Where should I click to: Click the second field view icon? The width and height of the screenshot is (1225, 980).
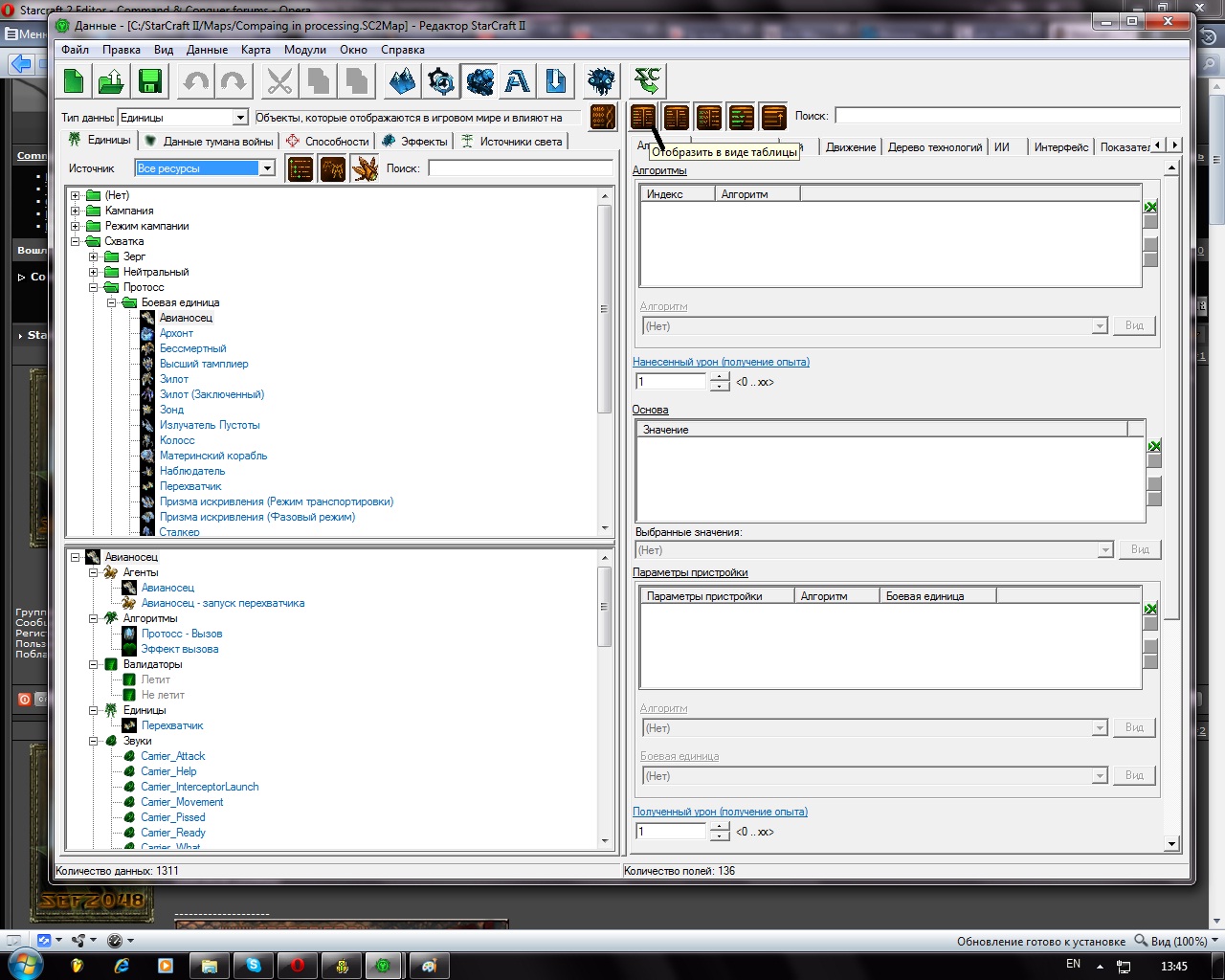pos(677,117)
